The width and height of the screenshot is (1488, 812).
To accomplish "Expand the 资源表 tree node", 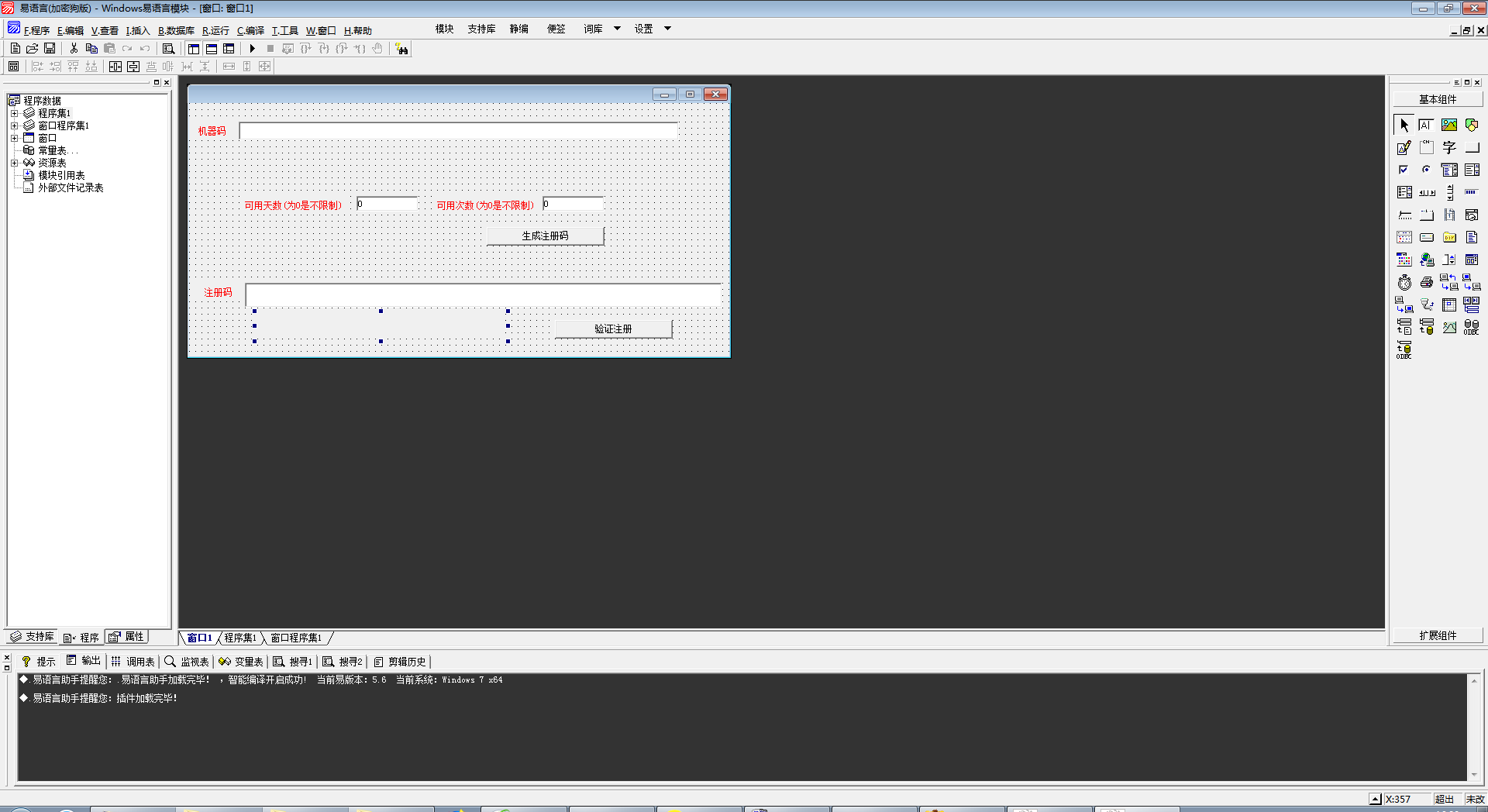I will click(14, 163).
